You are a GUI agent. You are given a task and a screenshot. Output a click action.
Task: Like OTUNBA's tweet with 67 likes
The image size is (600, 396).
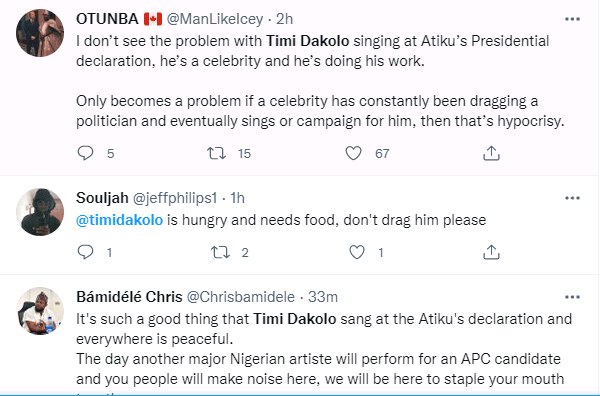click(x=353, y=153)
